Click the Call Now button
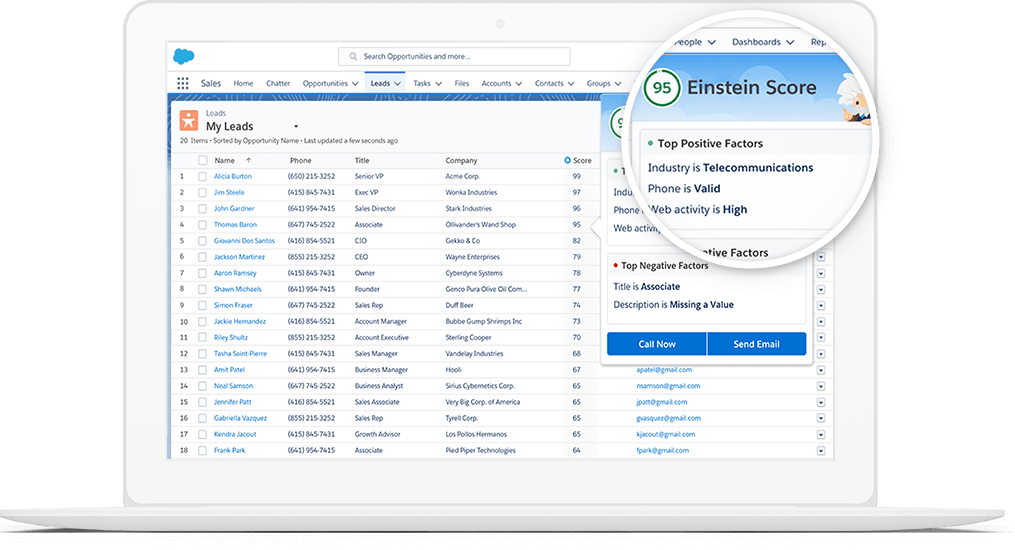The height and width of the screenshot is (550, 1015). [x=657, y=344]
